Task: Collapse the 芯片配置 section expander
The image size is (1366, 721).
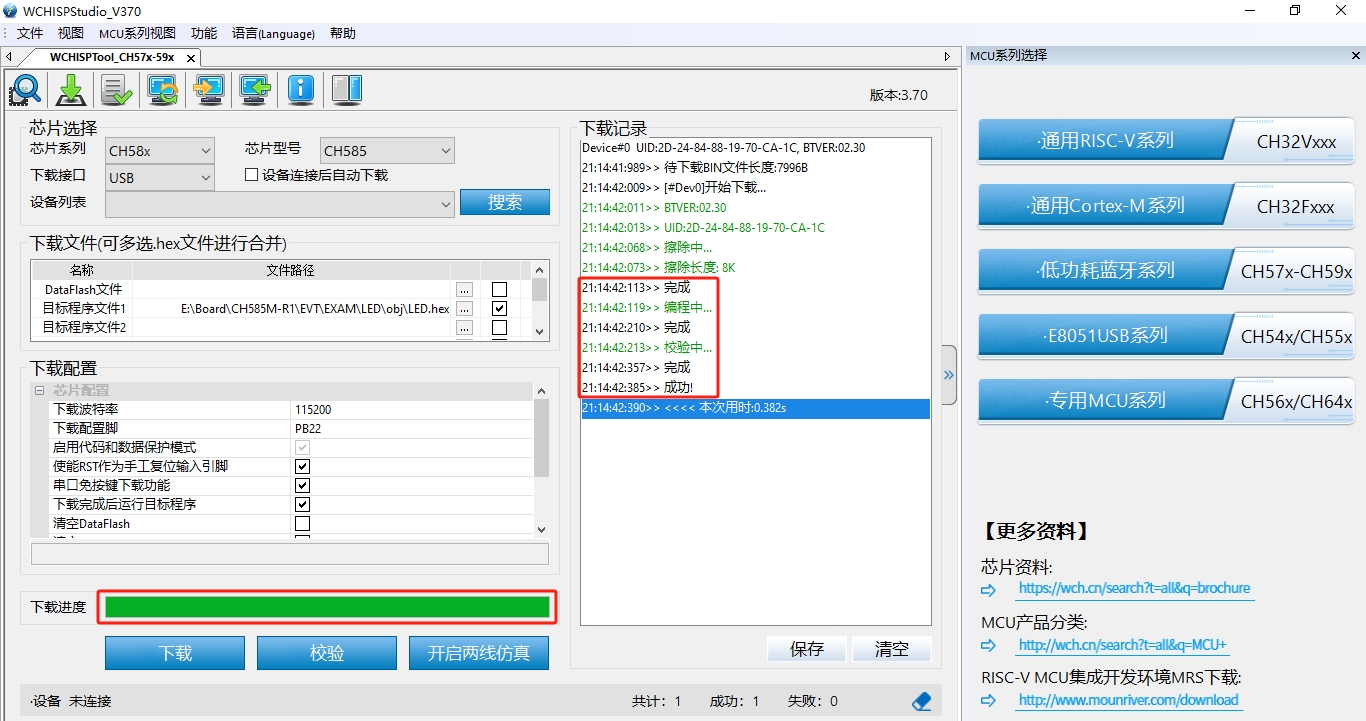Action: [x=40, y=391]
